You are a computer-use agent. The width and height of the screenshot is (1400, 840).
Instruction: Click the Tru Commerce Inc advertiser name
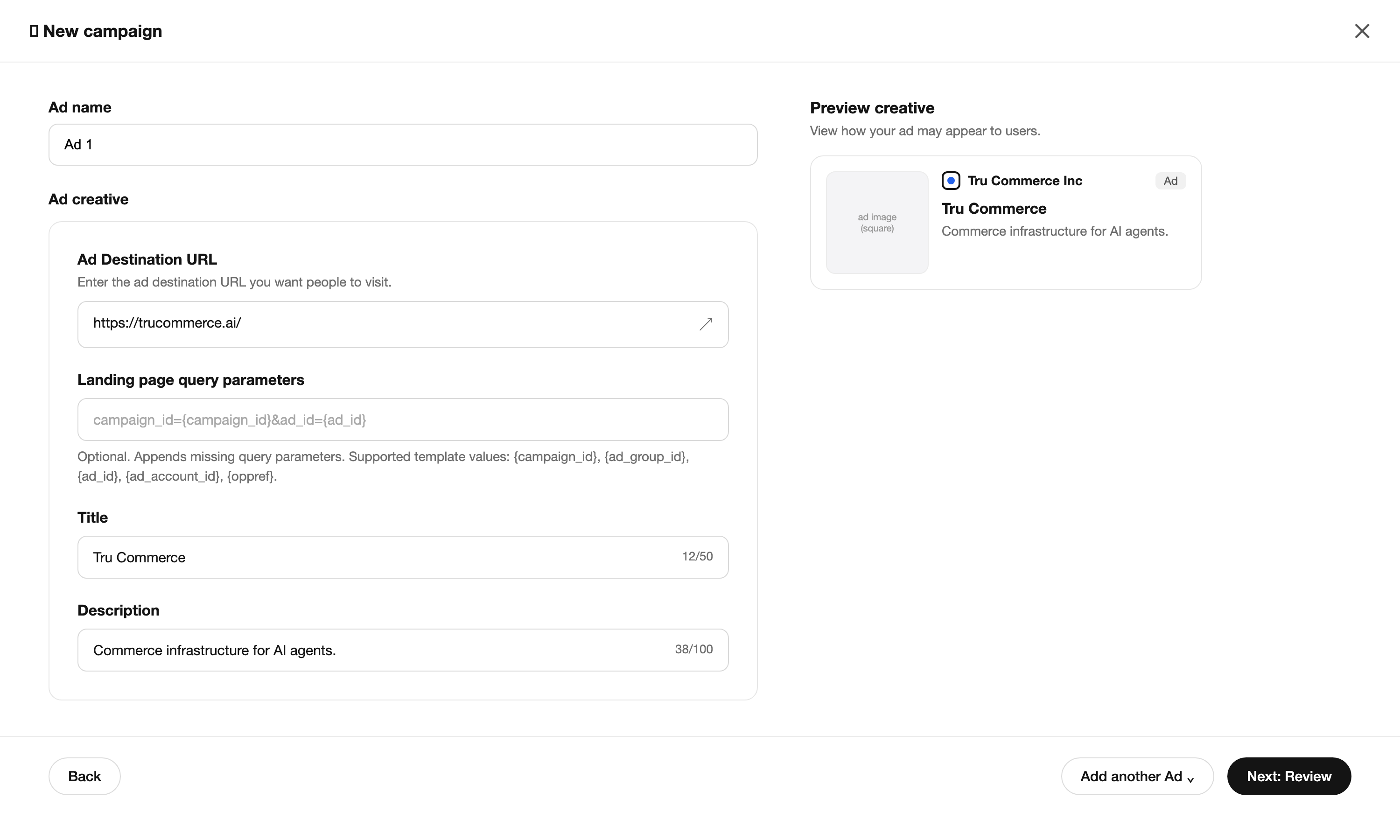[1024, 181]
